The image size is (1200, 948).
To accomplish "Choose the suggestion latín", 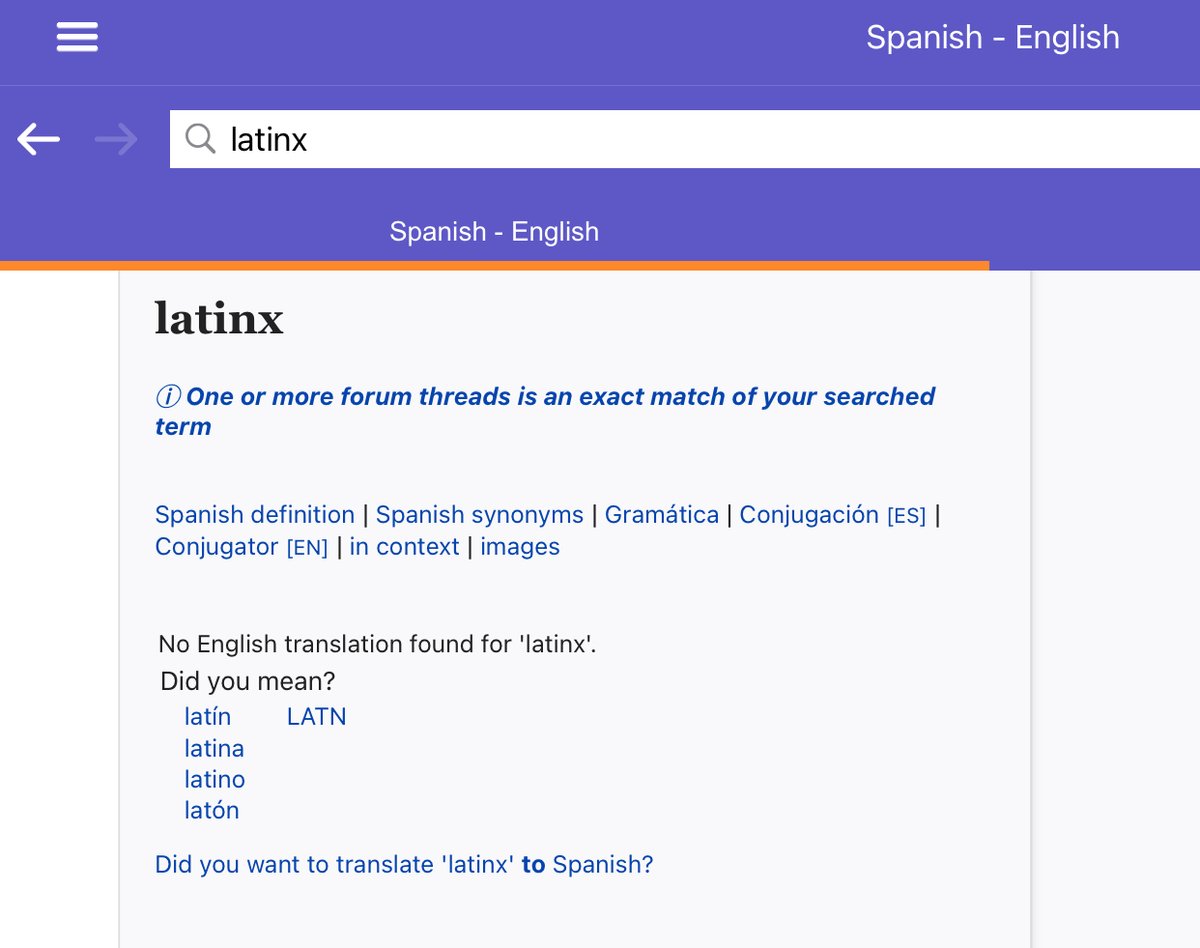I will [x=207, y=717].
